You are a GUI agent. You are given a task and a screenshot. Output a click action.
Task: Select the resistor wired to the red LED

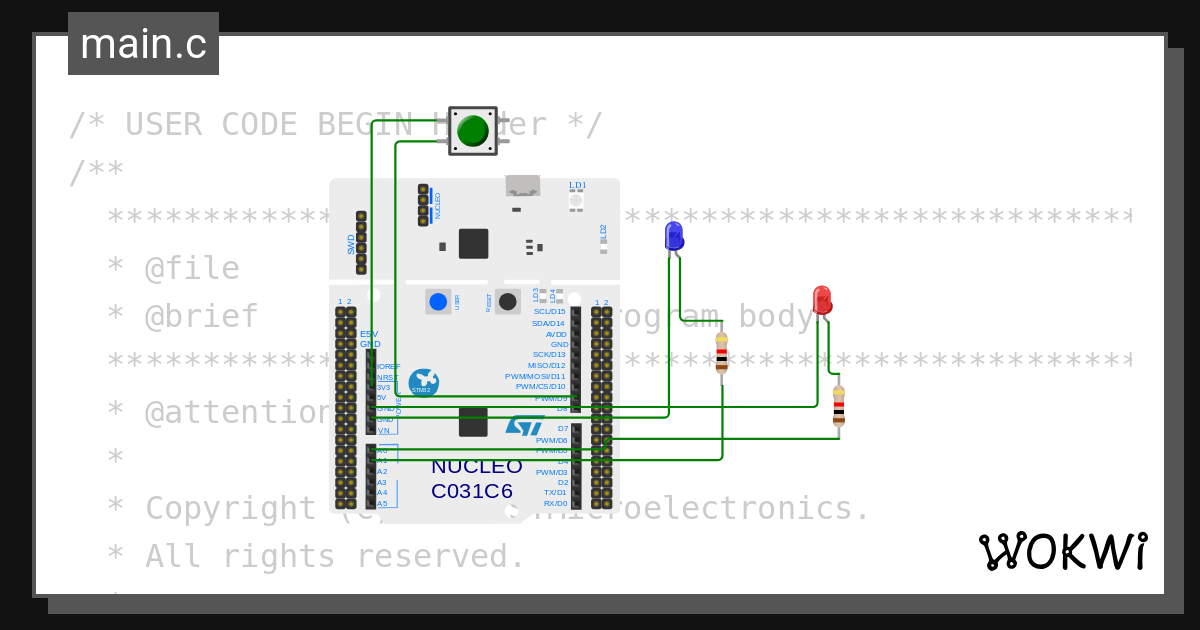coord(838,406)
